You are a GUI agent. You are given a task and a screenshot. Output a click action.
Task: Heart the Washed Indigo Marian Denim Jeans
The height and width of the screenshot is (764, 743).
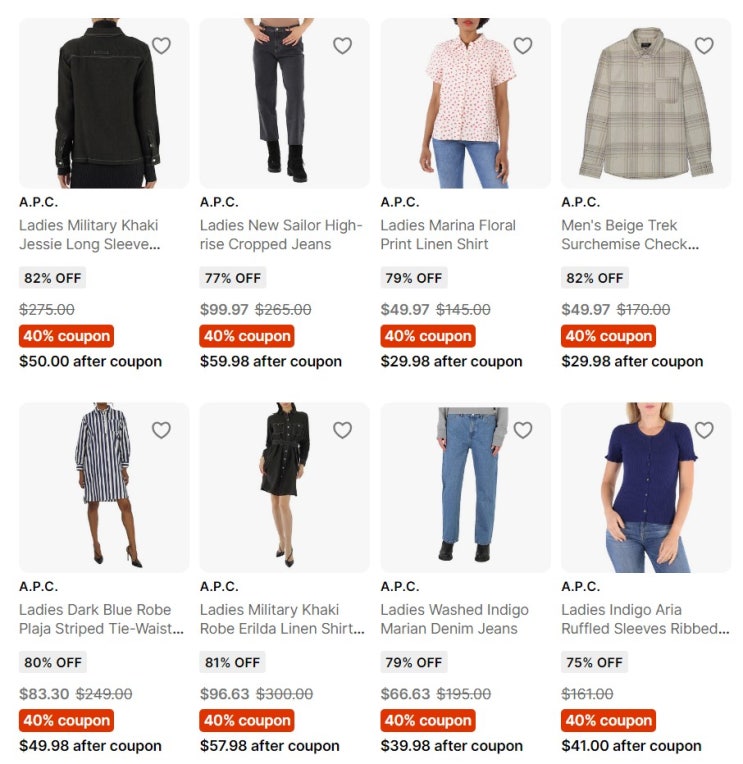(x=523, y=430)
